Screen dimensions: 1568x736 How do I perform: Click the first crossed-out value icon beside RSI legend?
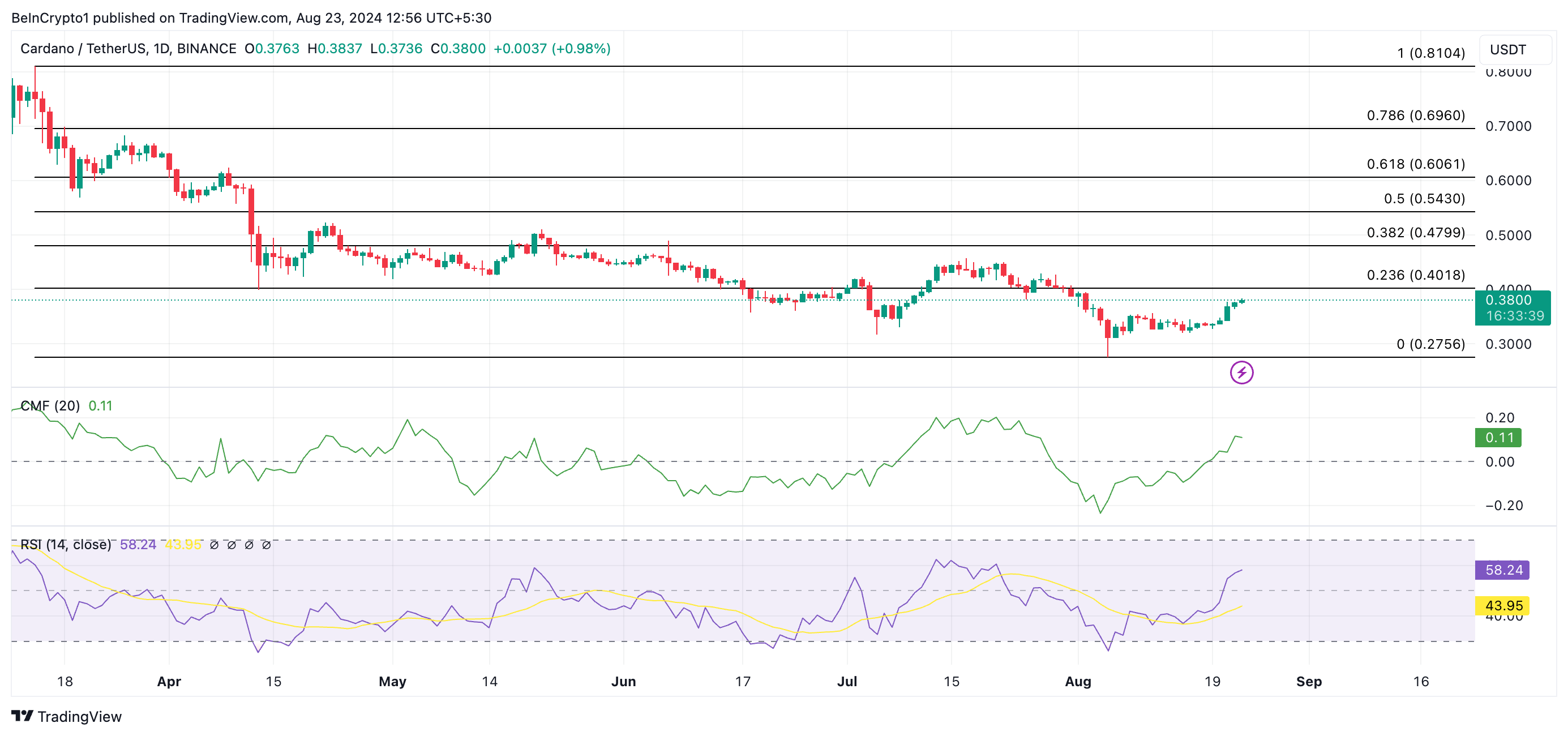click(215, 545)
